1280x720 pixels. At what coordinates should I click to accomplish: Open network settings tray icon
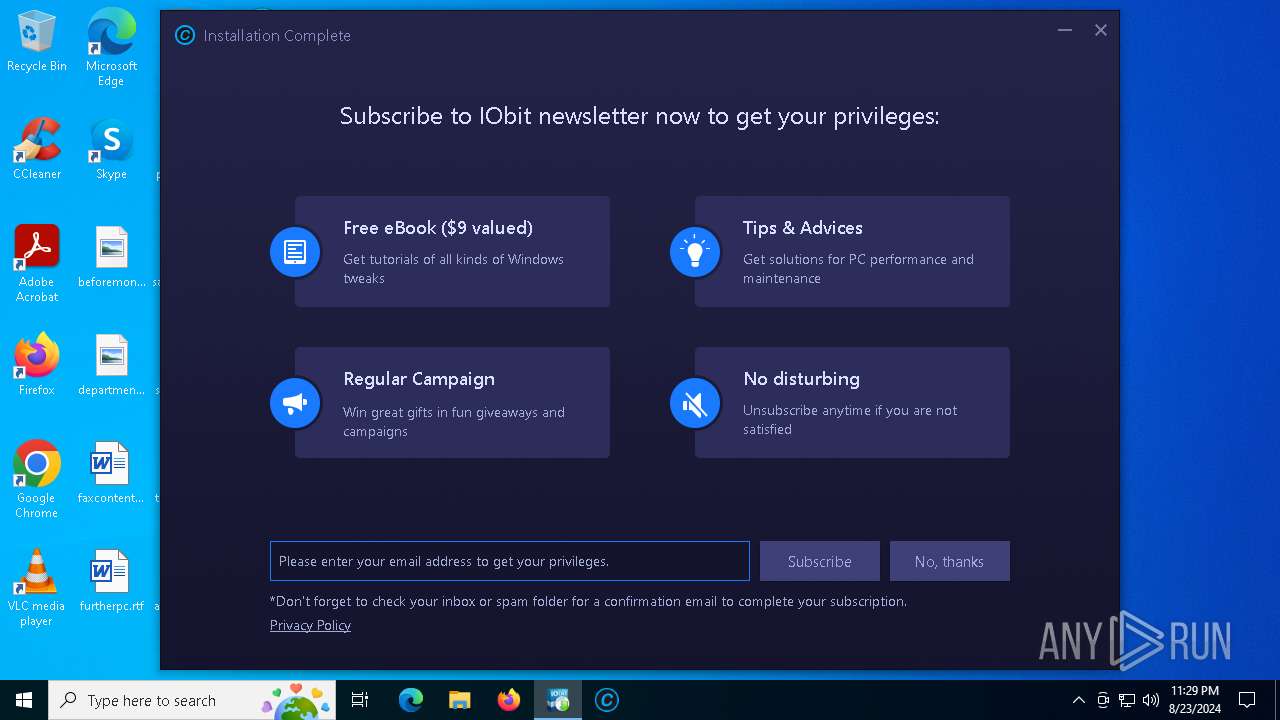[x=1127, y=700]
